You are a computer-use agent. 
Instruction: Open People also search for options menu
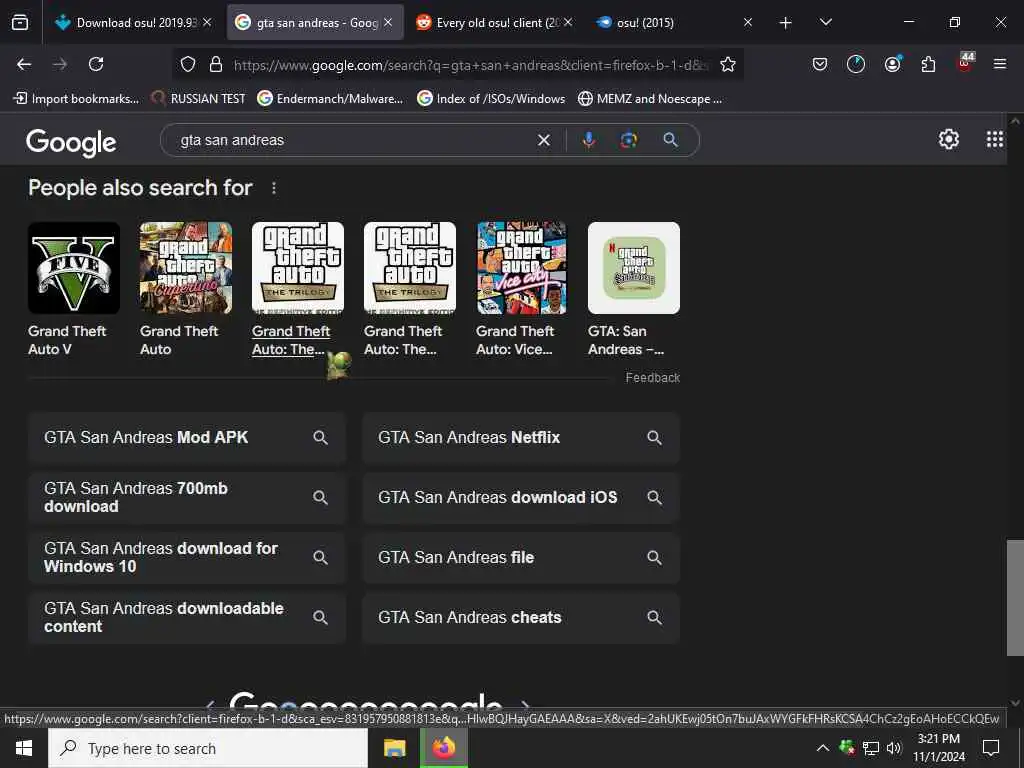(274, 188)
